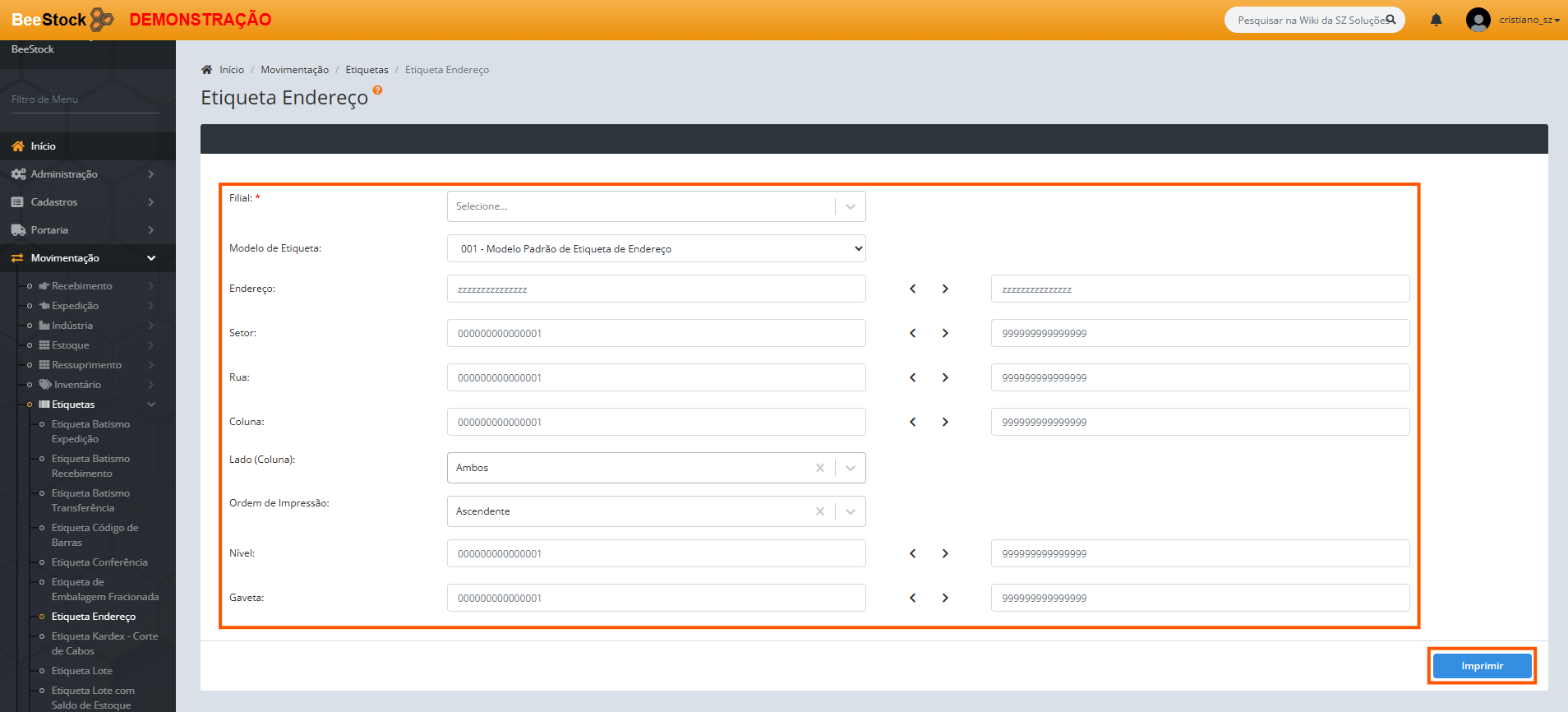Click the right arrow in the Setor row

[945, 333]
